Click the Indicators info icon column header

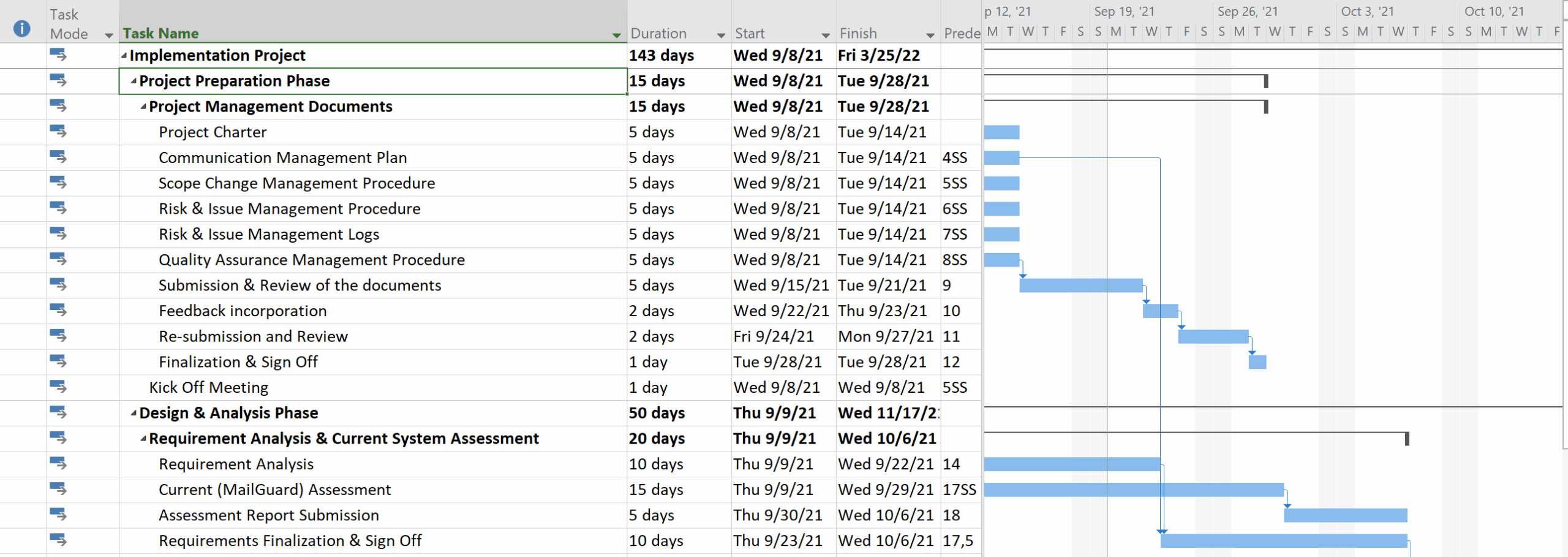pos(21,28)
